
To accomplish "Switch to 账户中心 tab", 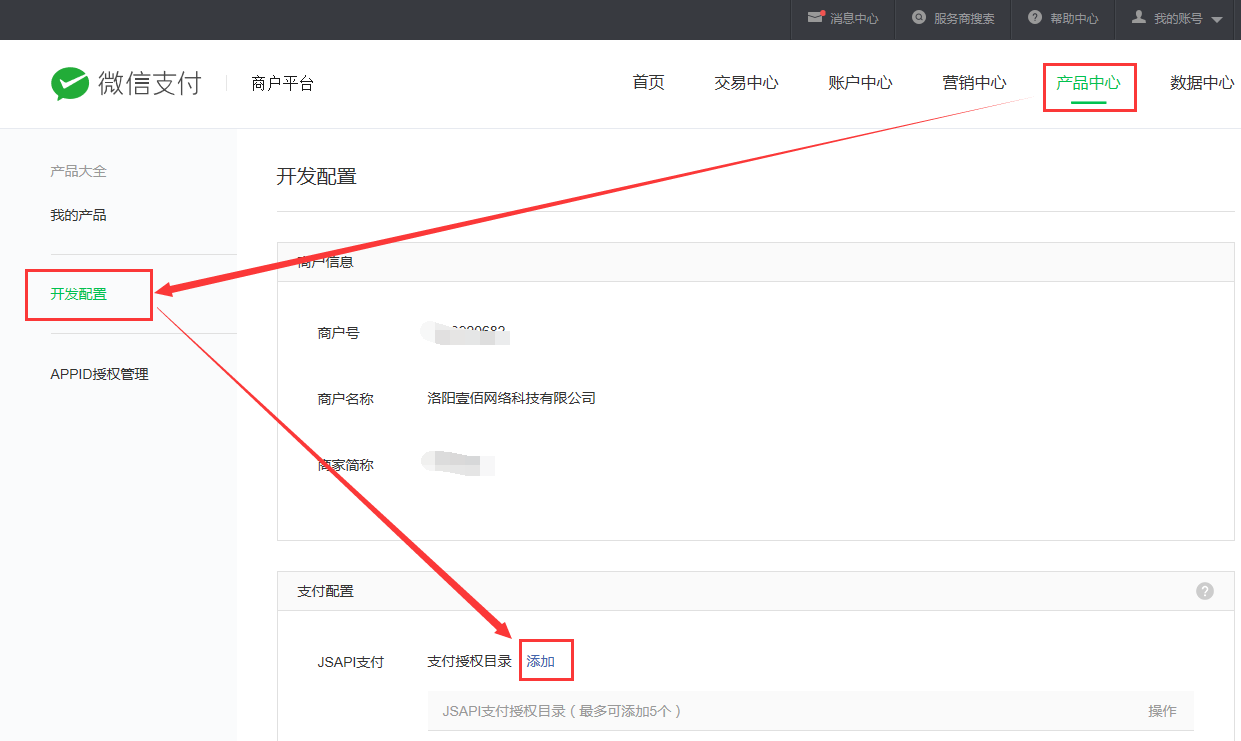I will click(x=860, y=83).
